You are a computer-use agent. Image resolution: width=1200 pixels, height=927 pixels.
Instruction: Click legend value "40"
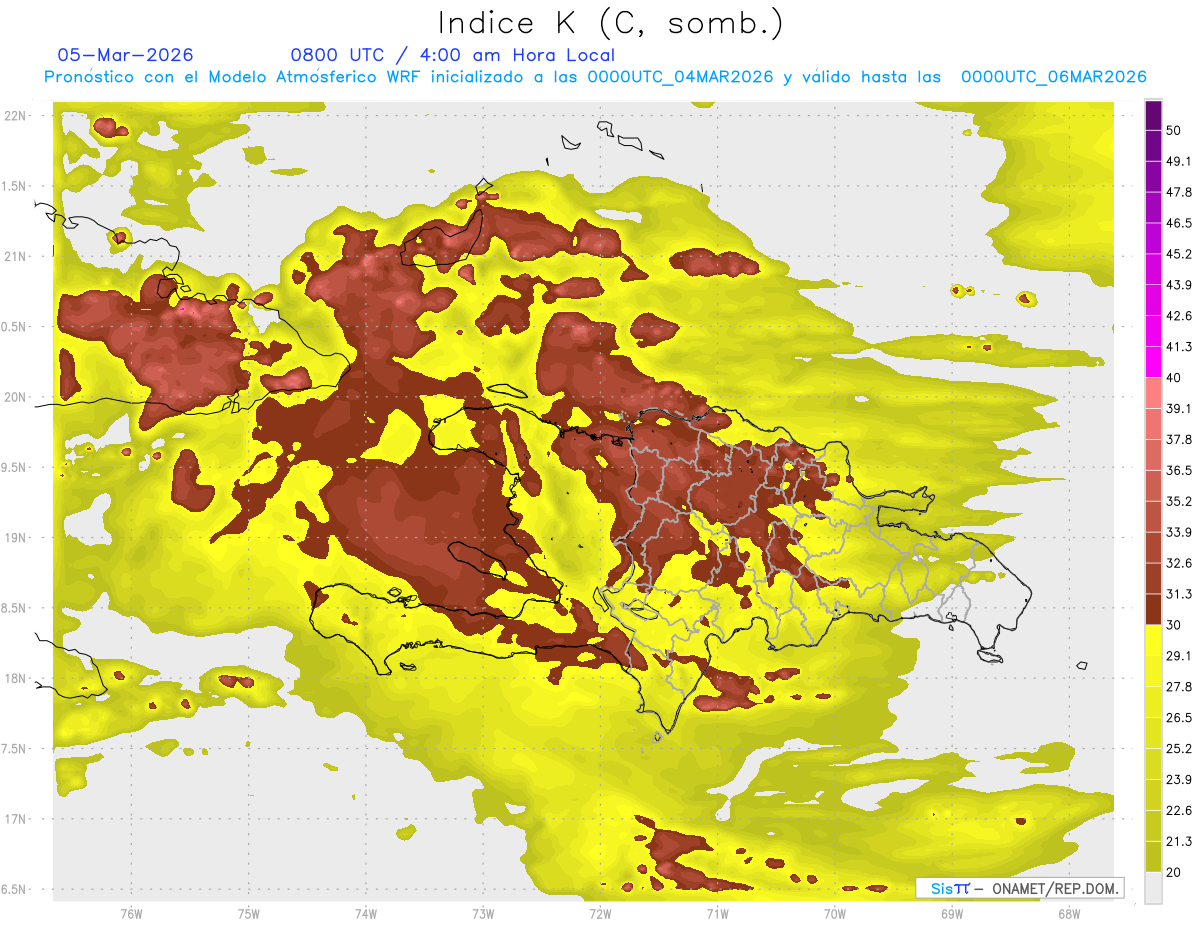click(1173, 378)
